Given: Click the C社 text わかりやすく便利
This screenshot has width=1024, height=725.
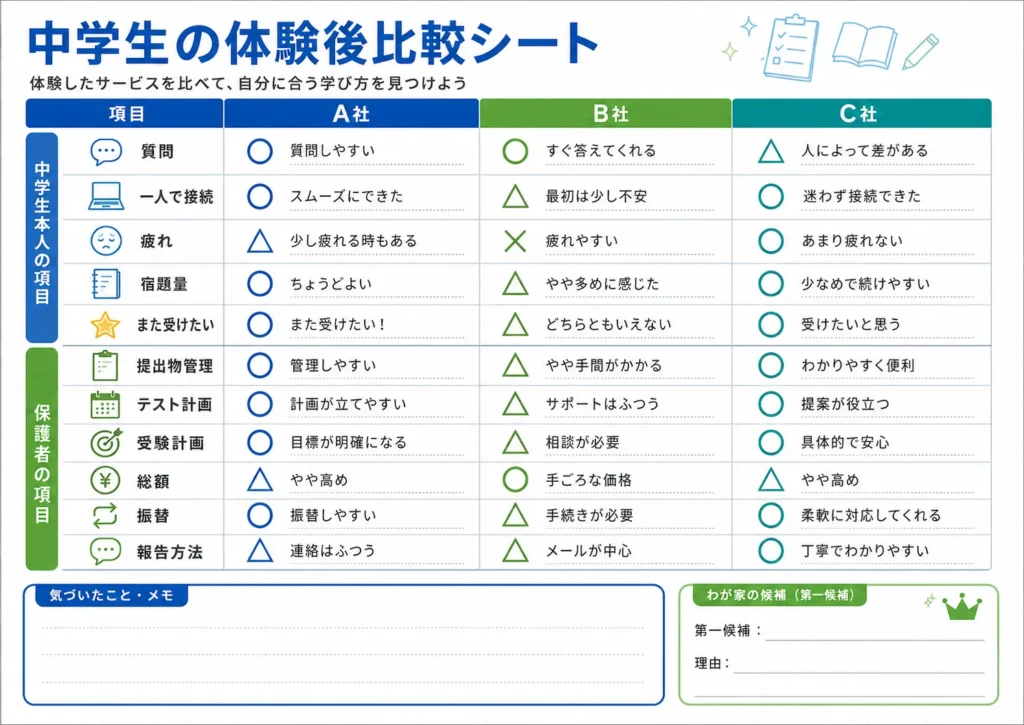Looking at the screenshot, I should 858,365.
